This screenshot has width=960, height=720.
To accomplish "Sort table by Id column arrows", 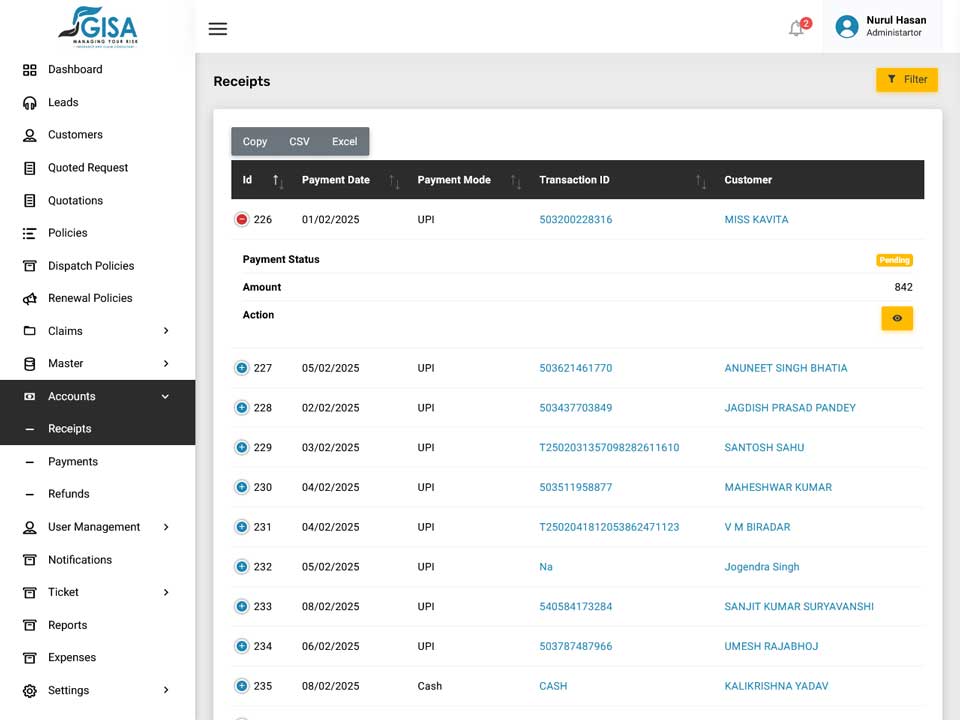I will [x=277, y=181].
